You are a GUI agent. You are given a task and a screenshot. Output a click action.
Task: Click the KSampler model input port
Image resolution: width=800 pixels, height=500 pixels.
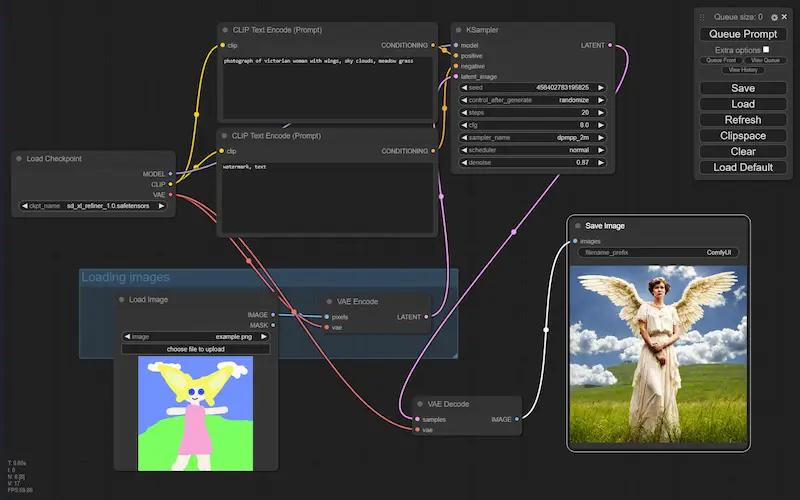pos(456,45)
